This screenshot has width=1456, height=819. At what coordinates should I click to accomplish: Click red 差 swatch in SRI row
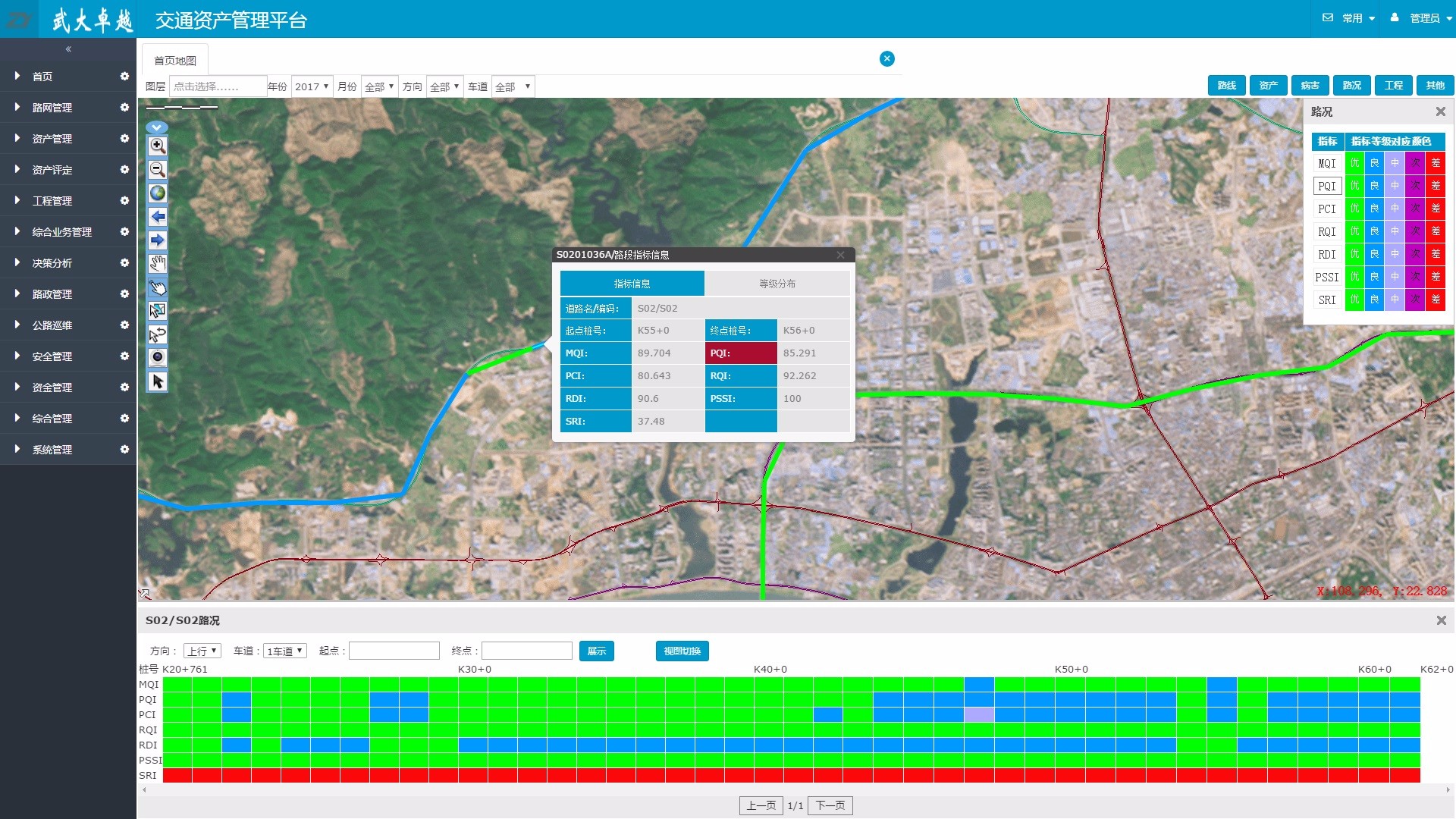[1435, 300]
